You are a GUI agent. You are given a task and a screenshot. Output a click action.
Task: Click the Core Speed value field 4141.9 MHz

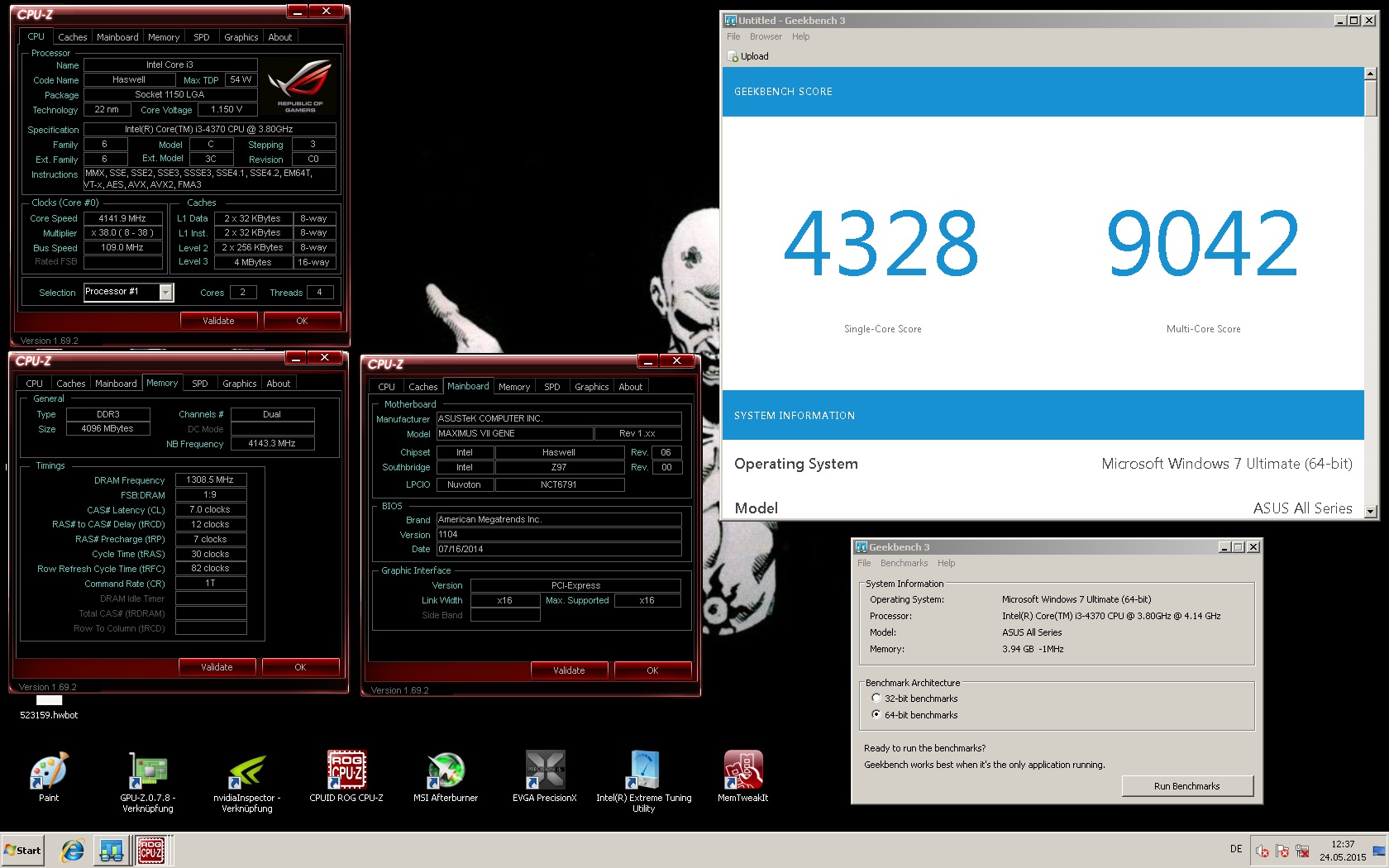[x=122, y=218]
